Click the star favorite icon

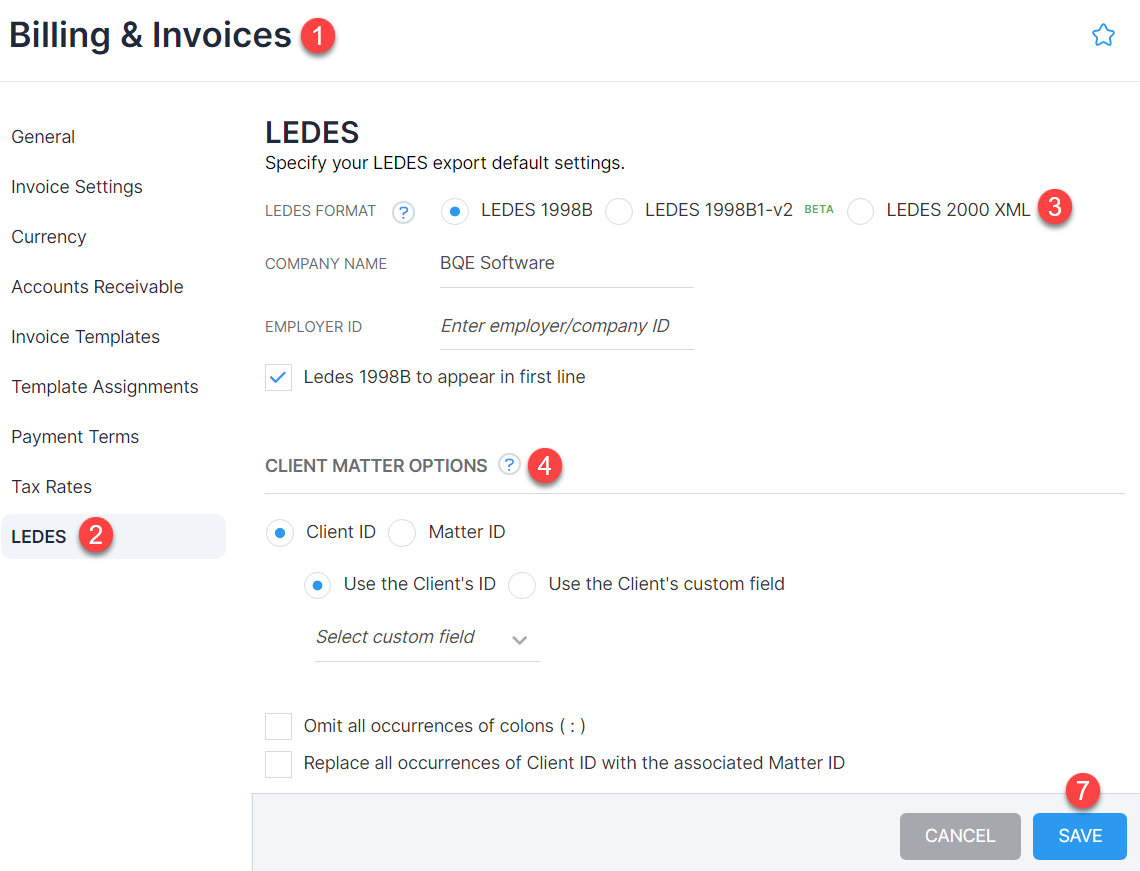(1103, 34)
